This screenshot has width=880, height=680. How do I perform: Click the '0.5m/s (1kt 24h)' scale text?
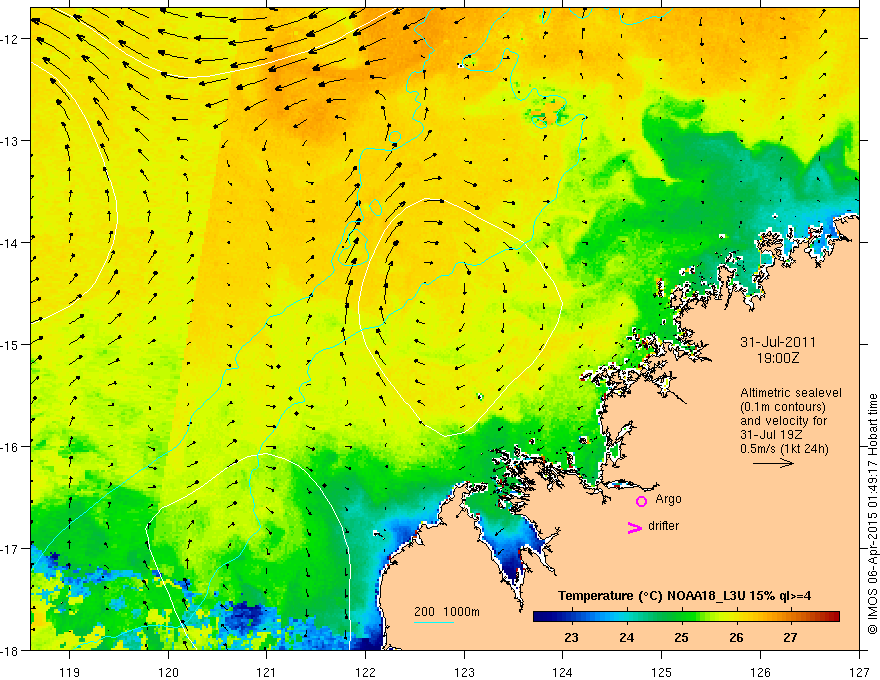coord(784,449)
